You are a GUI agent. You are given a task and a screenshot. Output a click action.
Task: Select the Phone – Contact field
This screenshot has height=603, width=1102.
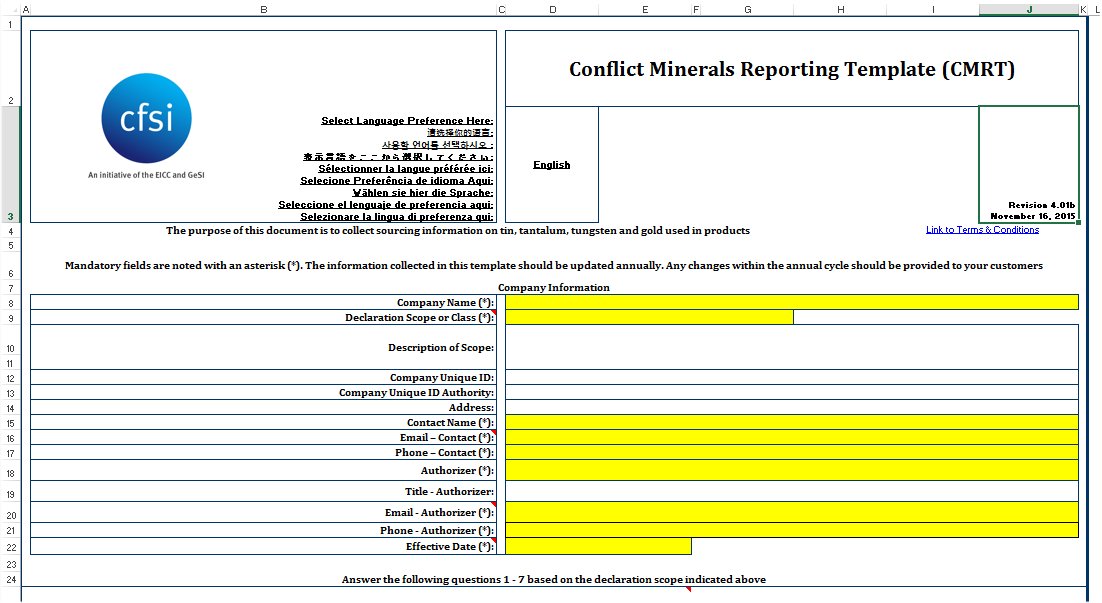791,452
